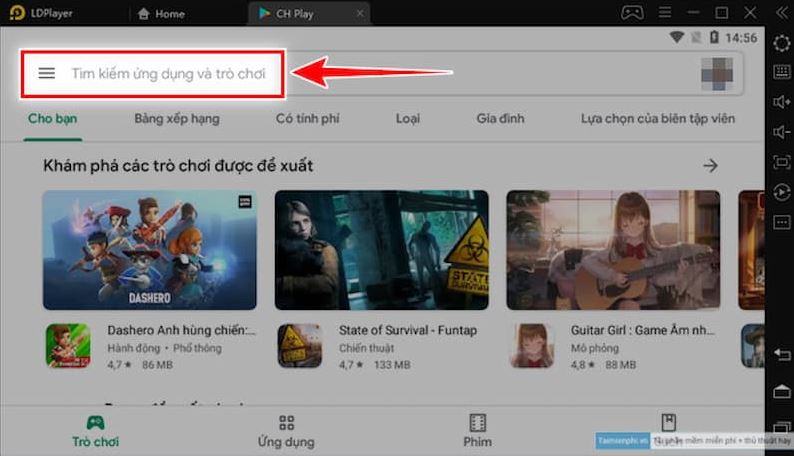Switch to the Có tính phí tab
This screenshot has height=456, width=794.
point(307,118)
